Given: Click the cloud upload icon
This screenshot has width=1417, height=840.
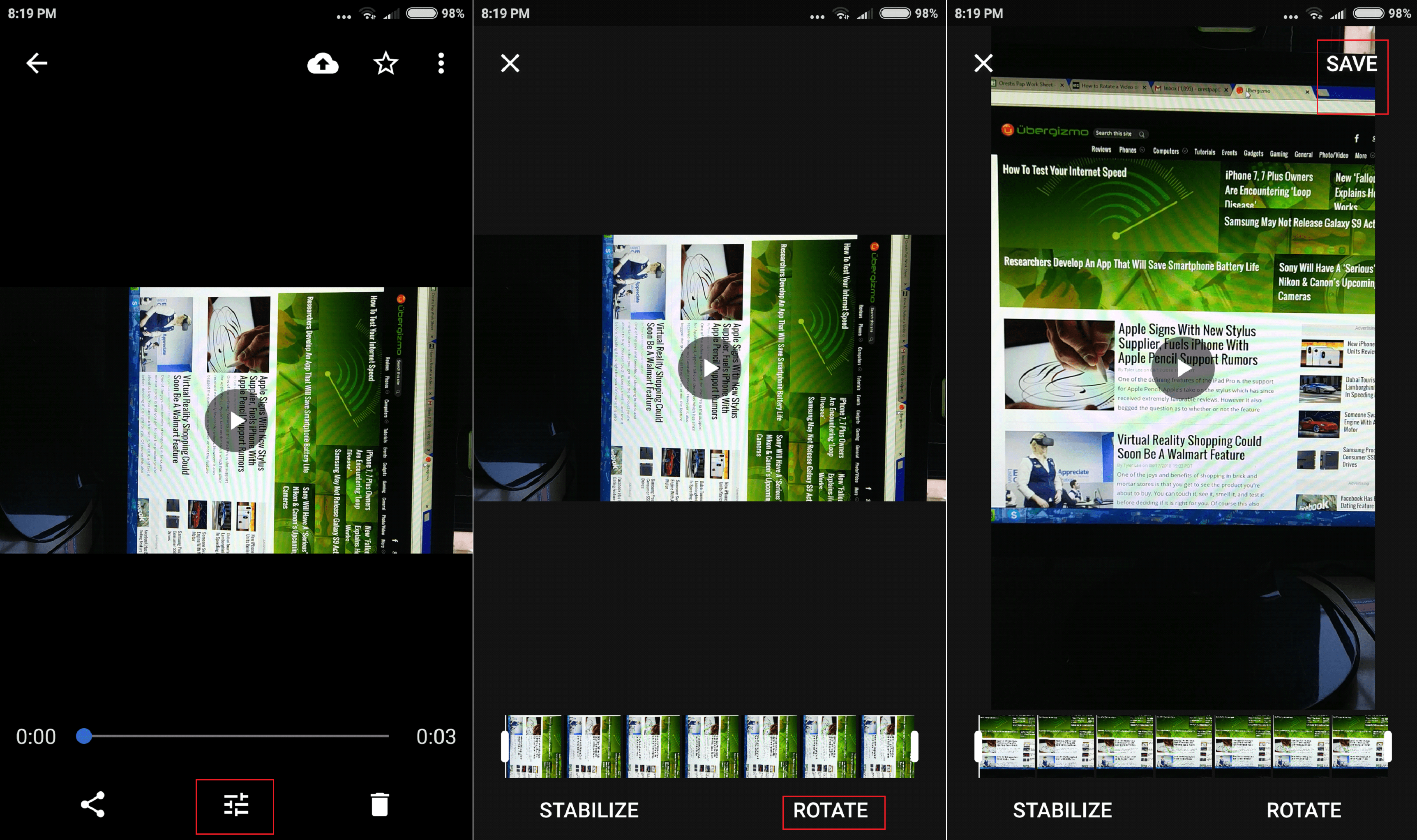Looking at the screenshot, I should [323, 63].
